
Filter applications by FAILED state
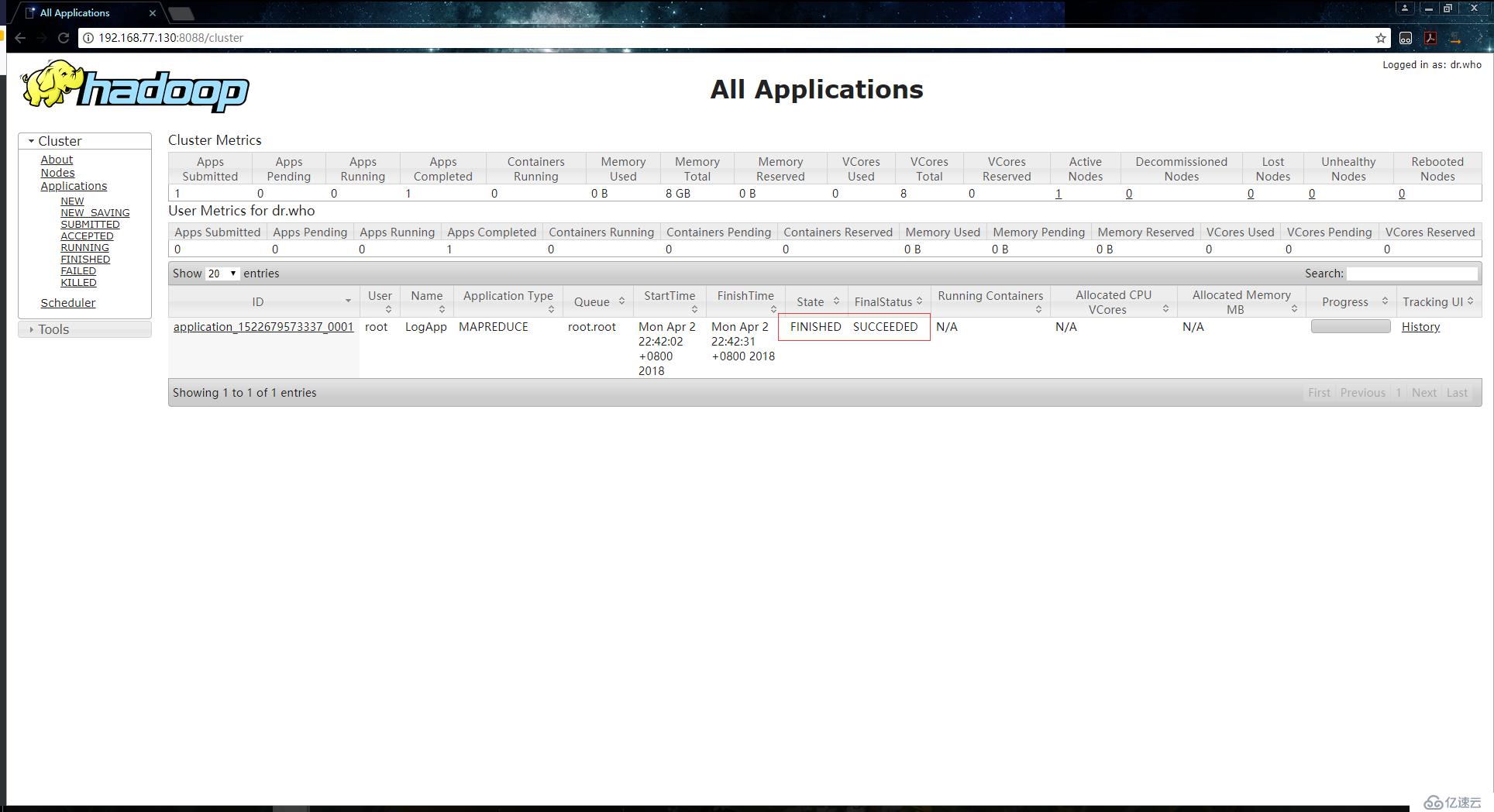(78, 270)
